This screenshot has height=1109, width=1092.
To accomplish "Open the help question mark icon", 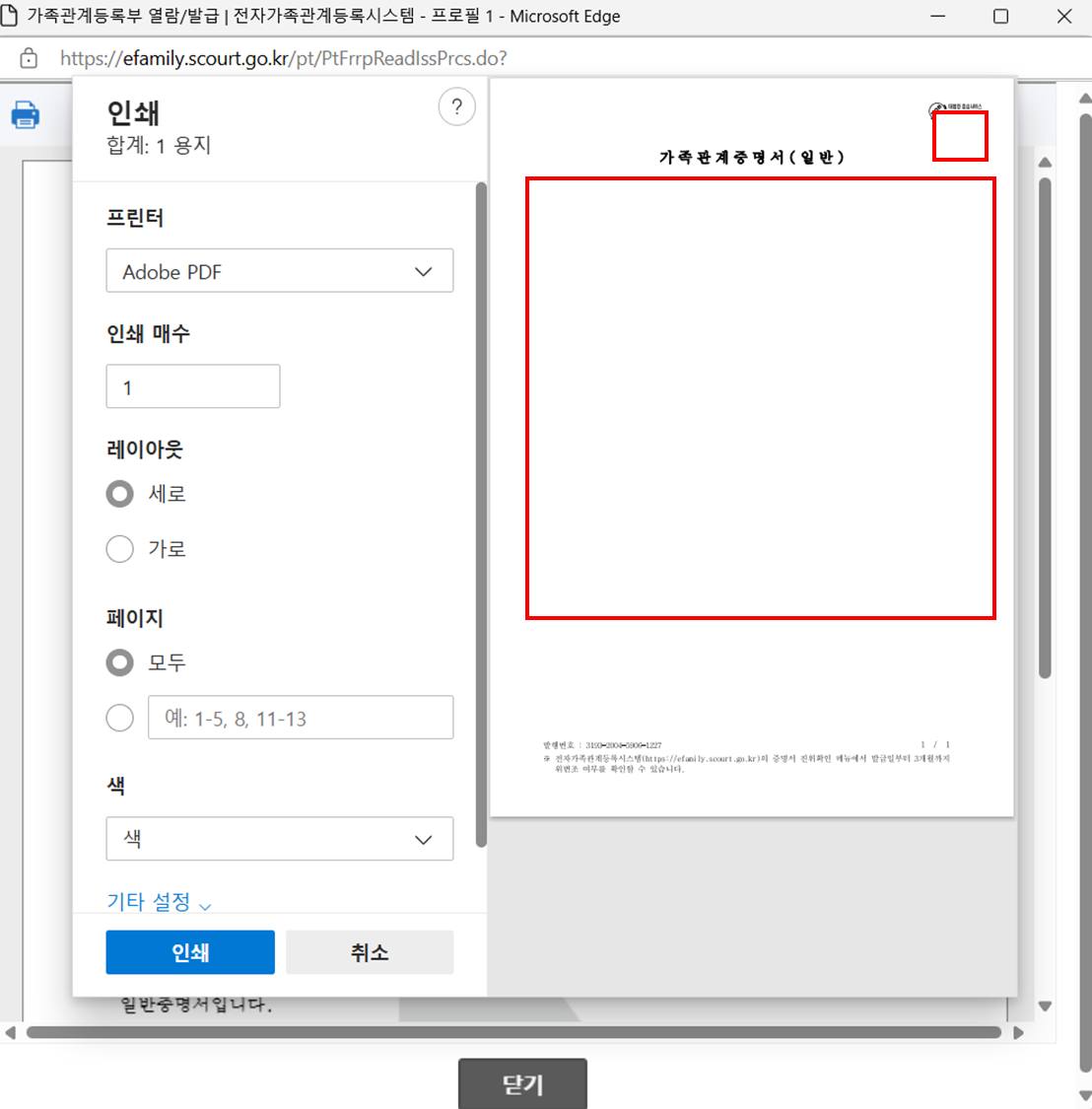I will coord(456,106).
